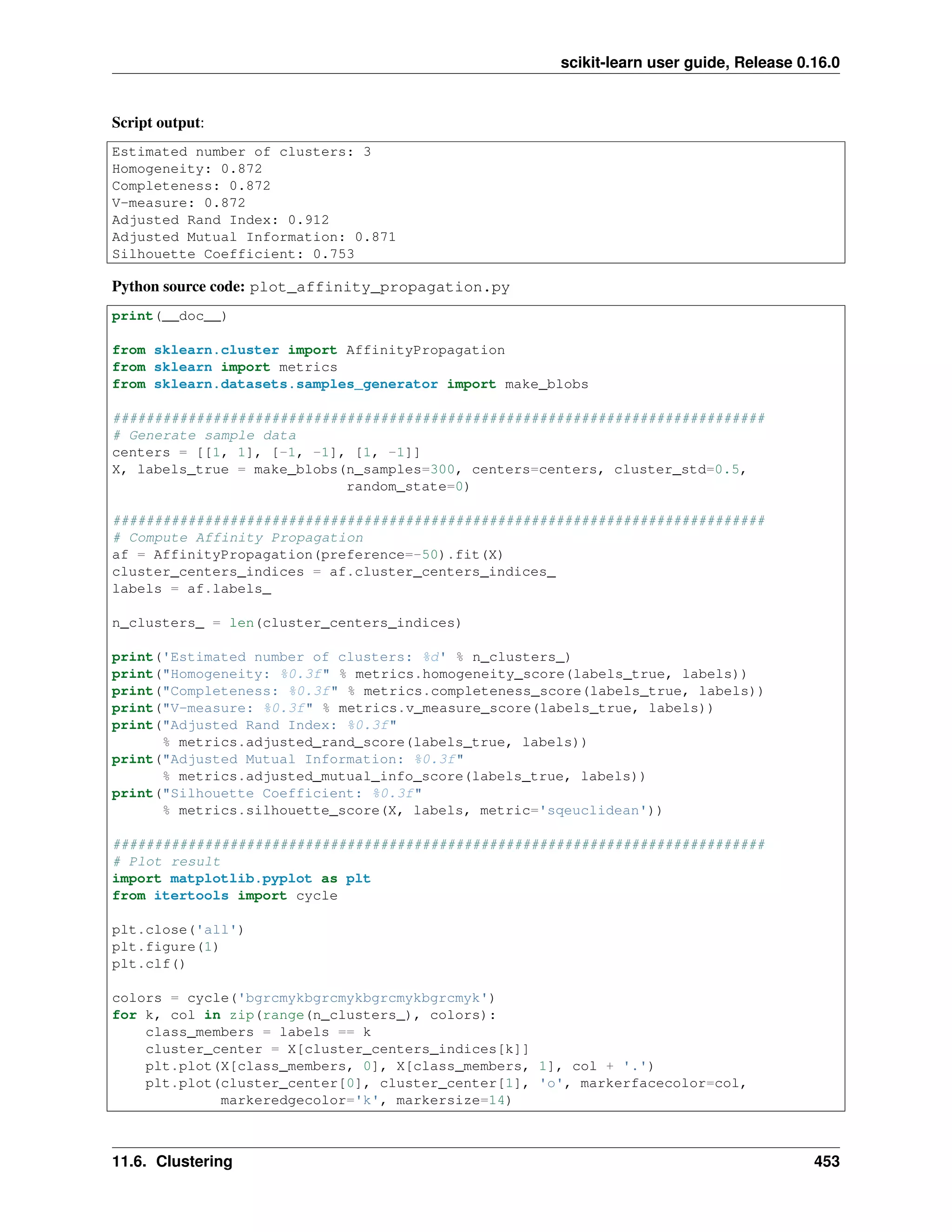Click the 'labels = af.labels_' line

191,589
